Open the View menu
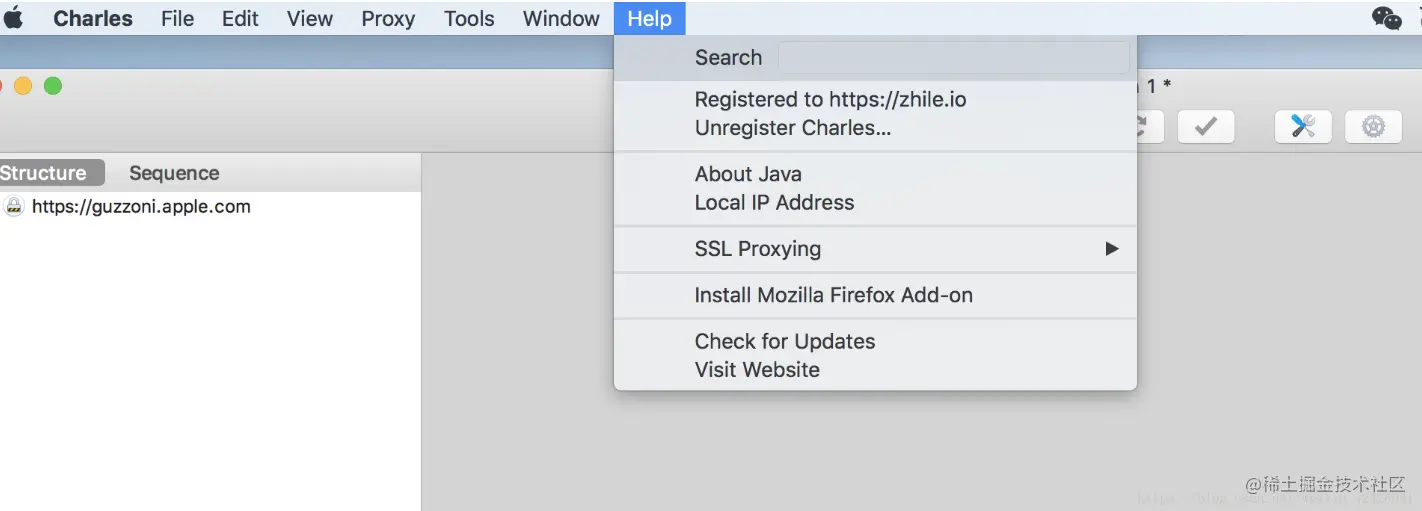This screenshot has height=511, width=1422. click(310, 18)
